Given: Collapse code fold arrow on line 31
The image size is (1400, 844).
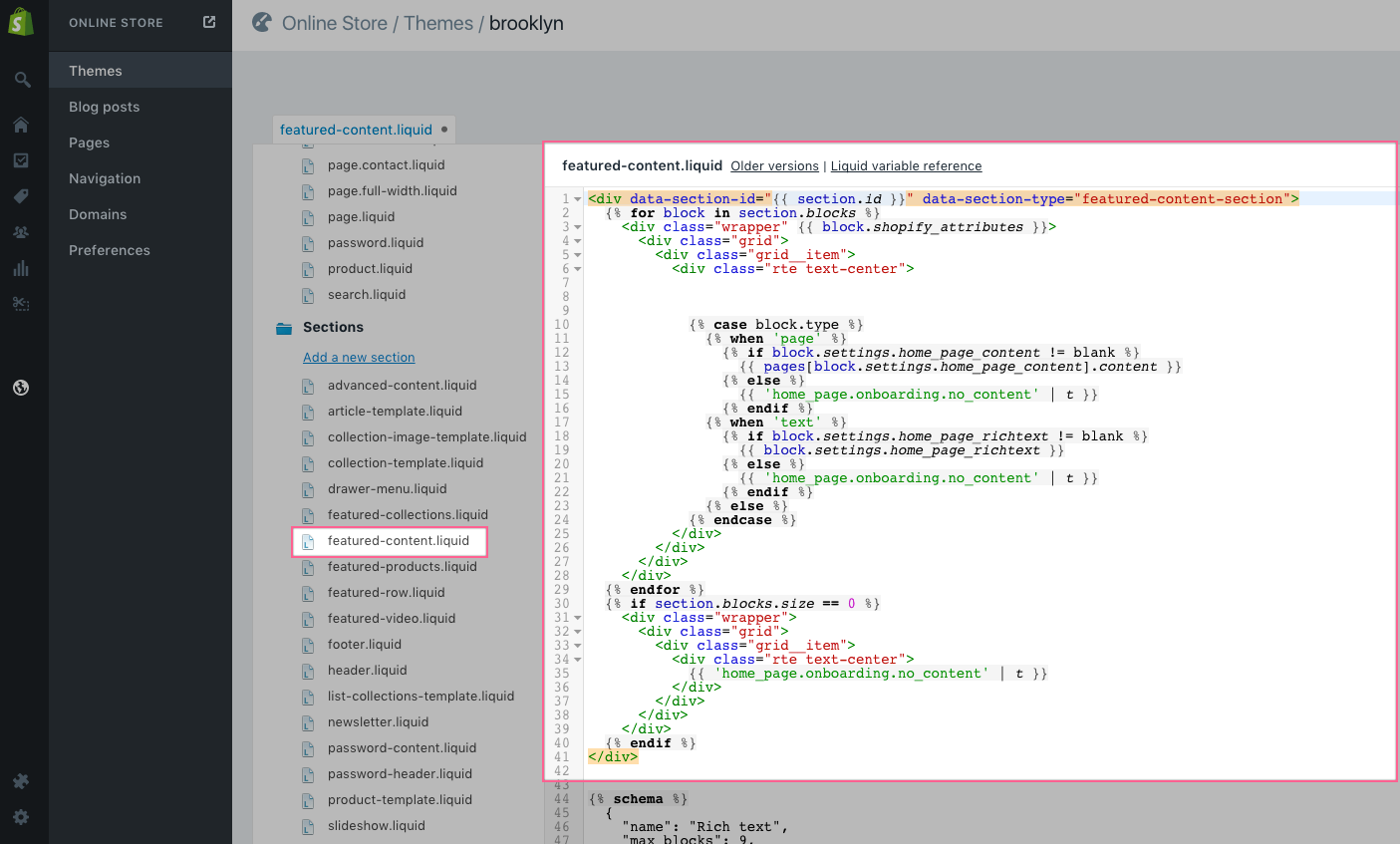Looking at the screenshot, I should point(578,618).
